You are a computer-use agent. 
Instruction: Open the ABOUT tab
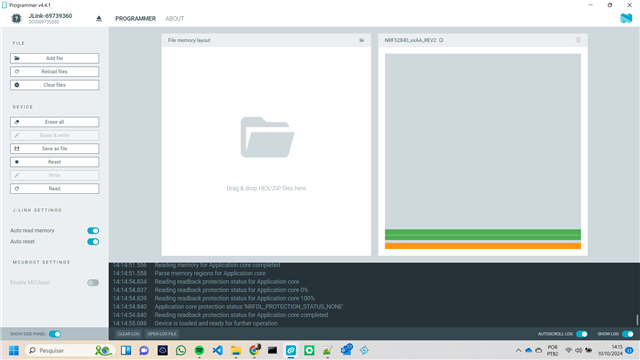click(175, 18)
